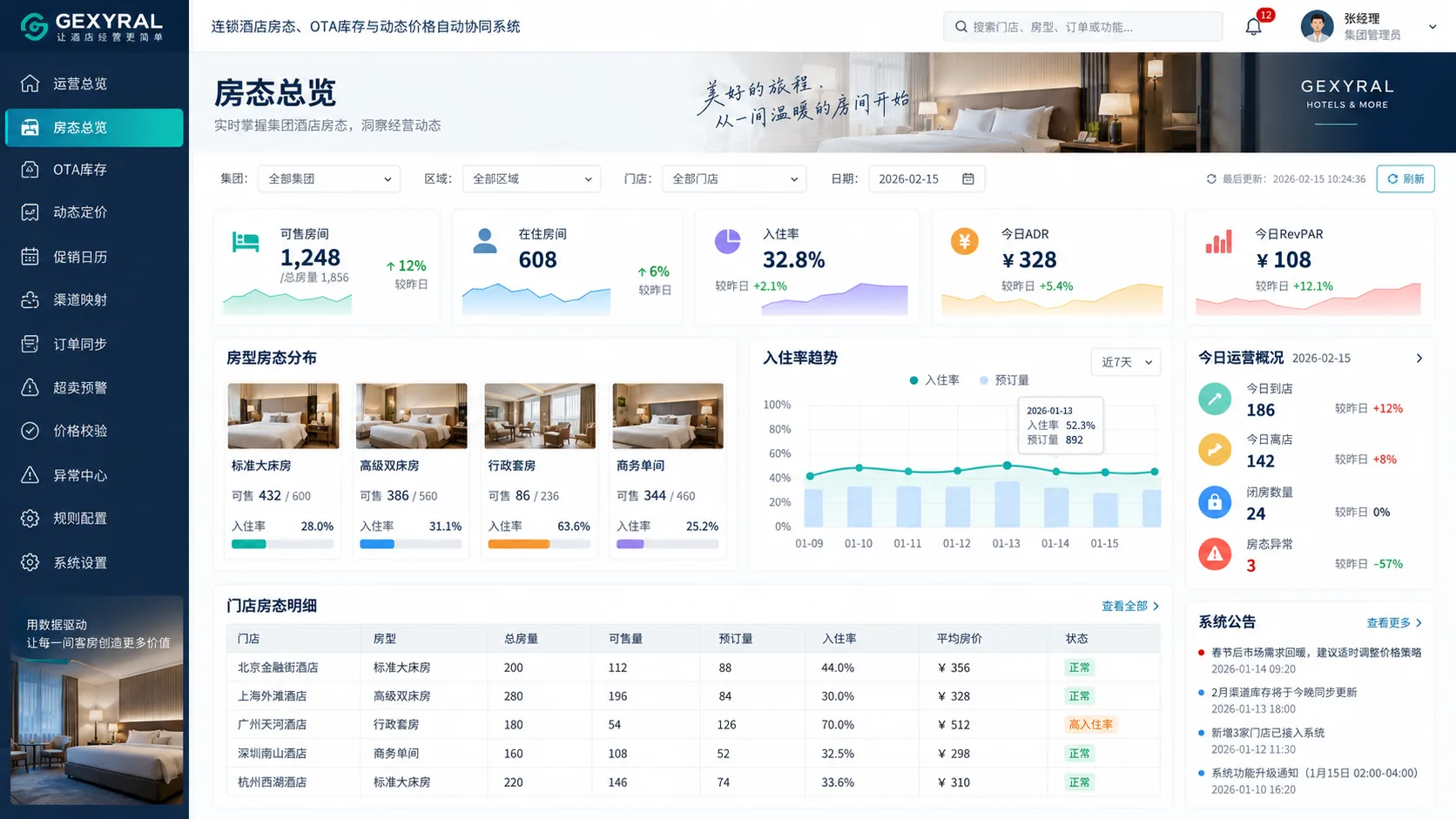This screenshot has width=1456, height=819.
Task: Click 杭州西湖酒店 table row name
Action: click(x=273, y=782)
